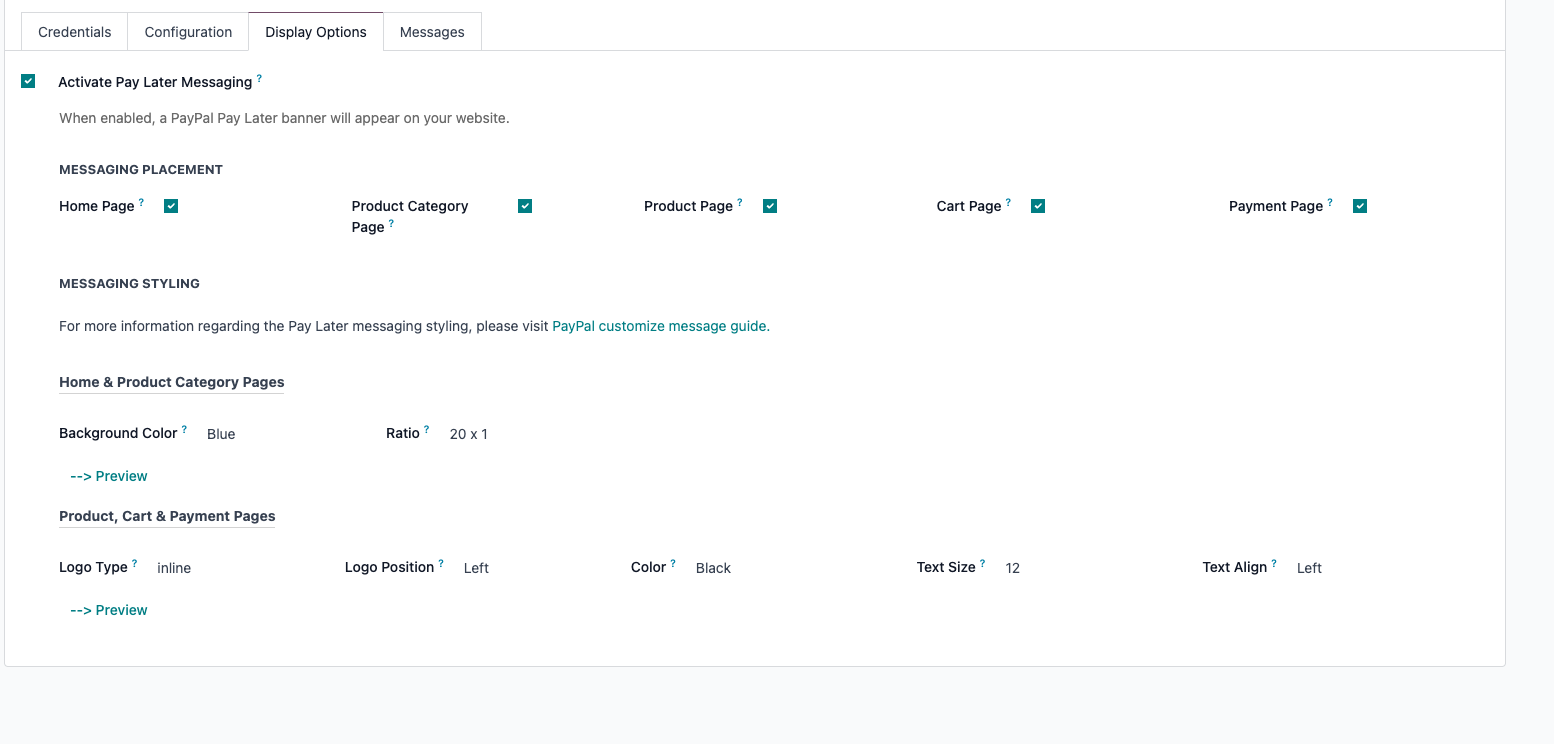Click the Color field help question mark

pyautogui.click(x=673, y=563)
